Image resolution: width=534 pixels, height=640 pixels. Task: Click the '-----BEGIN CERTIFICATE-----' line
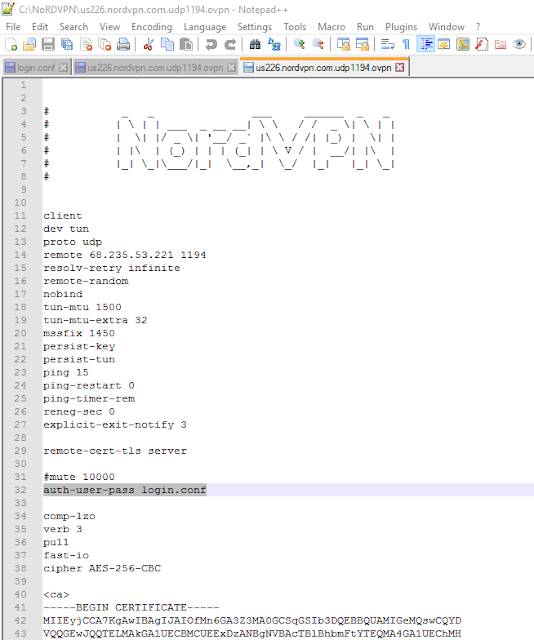[131, 607]
